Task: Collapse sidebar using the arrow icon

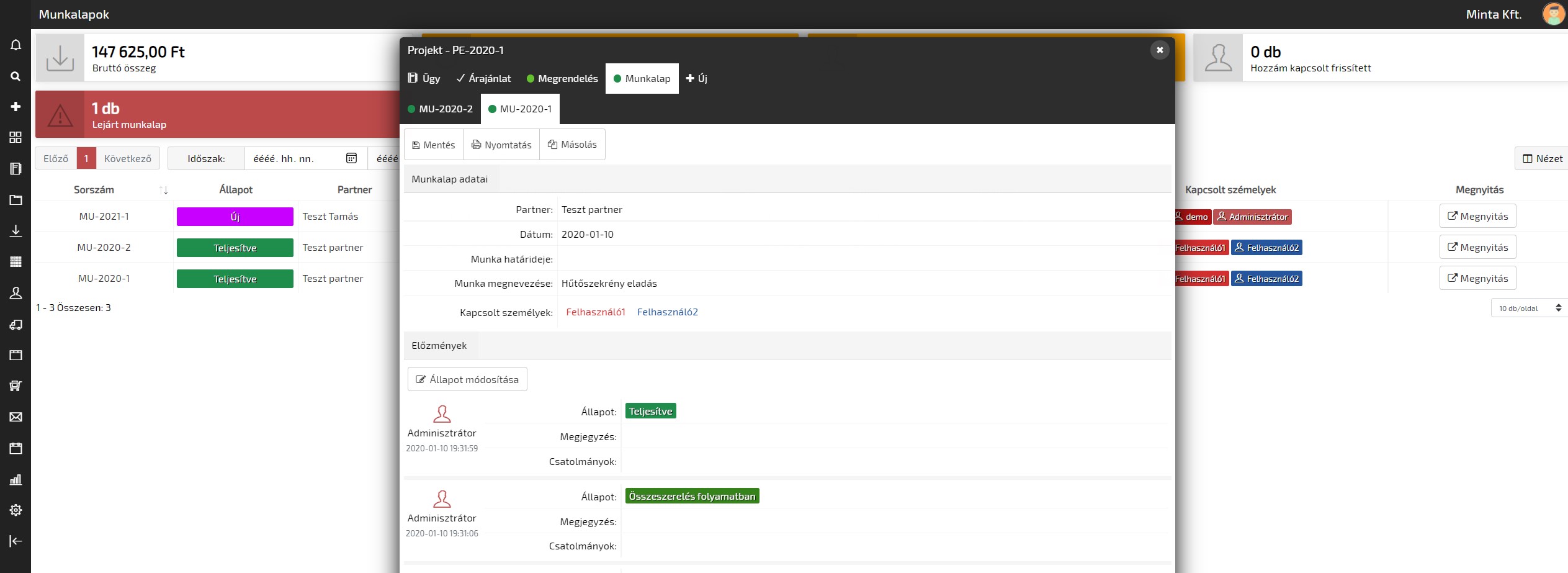Action: pos(16,541)
